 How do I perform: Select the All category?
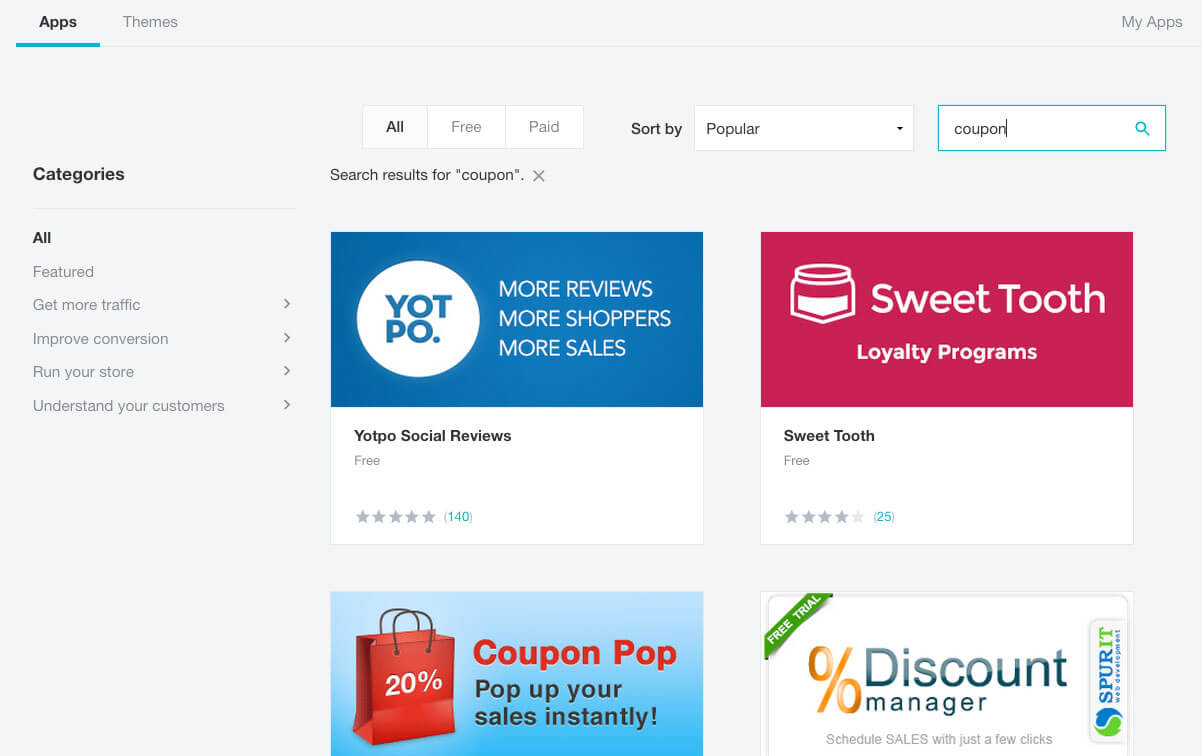click(x=42, y=238)
